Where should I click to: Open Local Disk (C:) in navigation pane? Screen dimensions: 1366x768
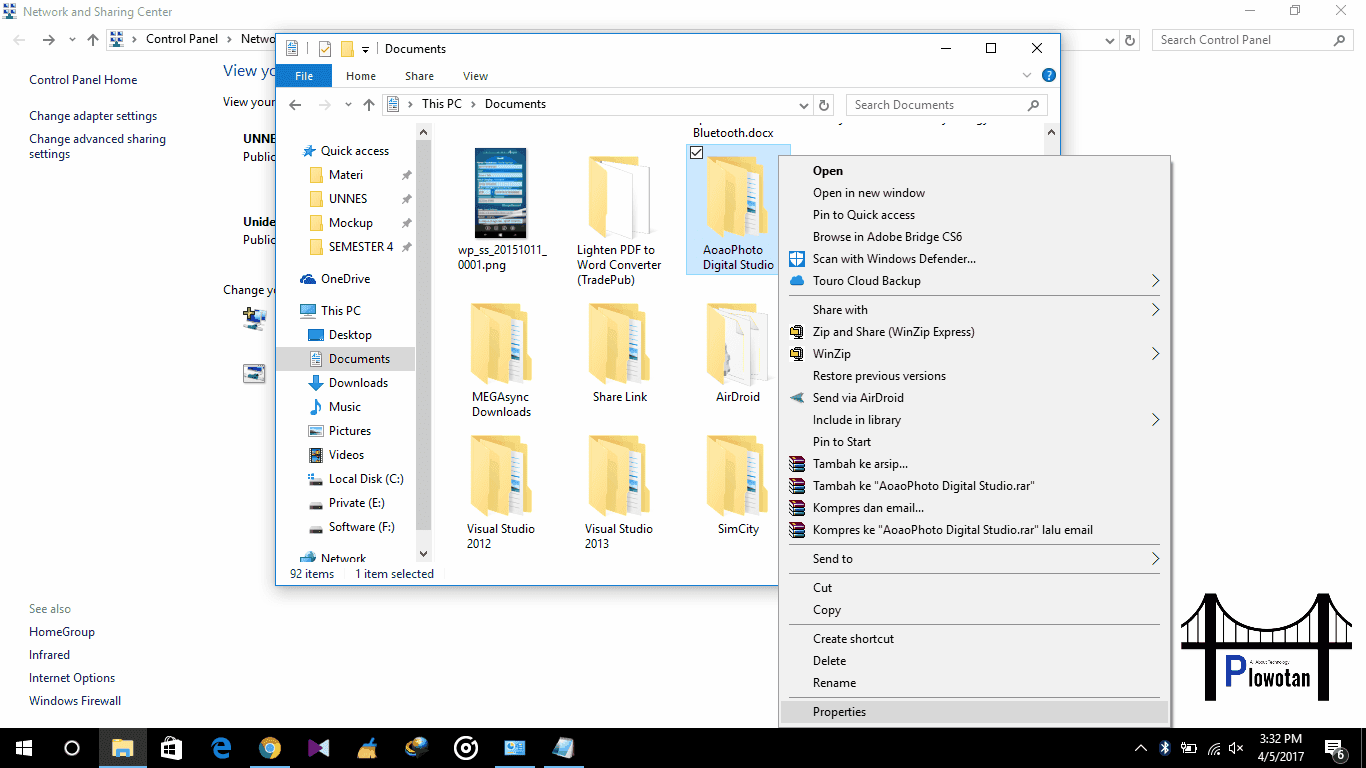(x=358, y=479)
